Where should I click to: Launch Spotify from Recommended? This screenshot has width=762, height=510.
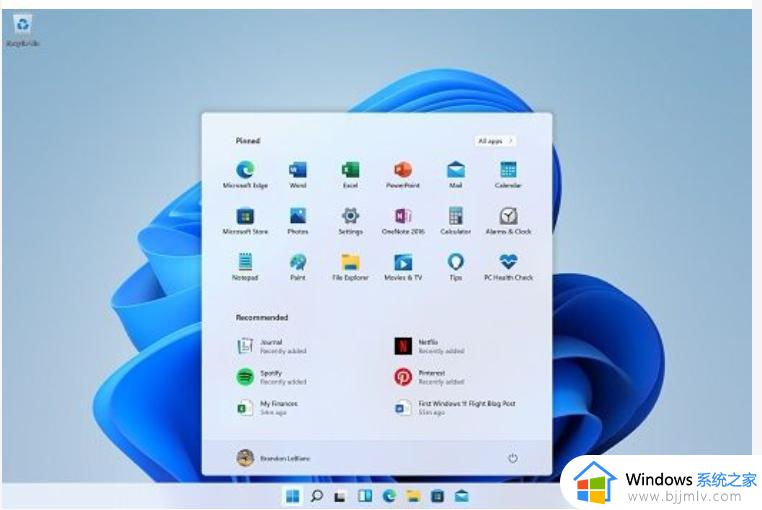(272, 377)
